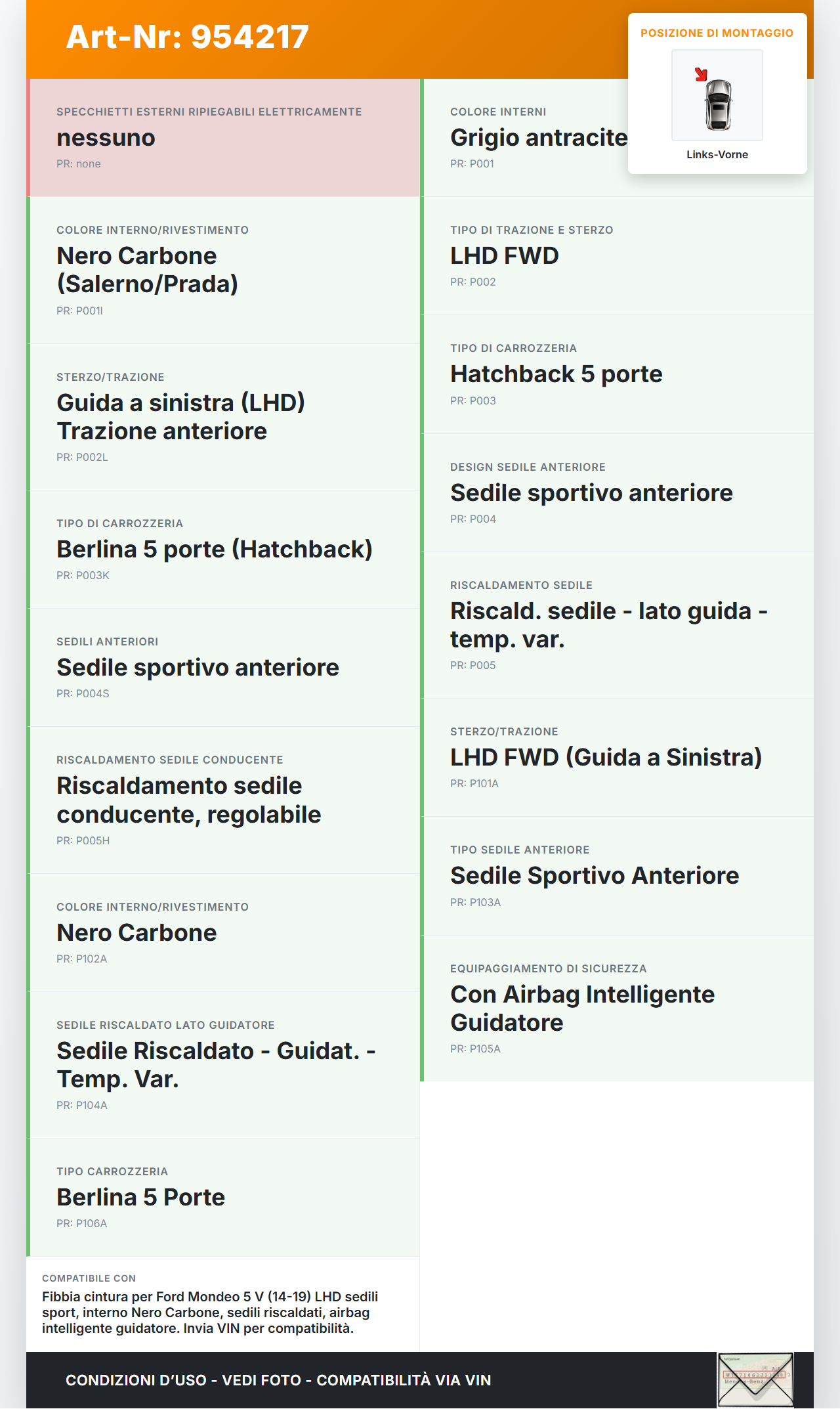Image resolution: width=840 pixels, height=1409 pixels.
Task: Click the CONDIZIONI D'USO footer text
Action: pos(278,1380)
